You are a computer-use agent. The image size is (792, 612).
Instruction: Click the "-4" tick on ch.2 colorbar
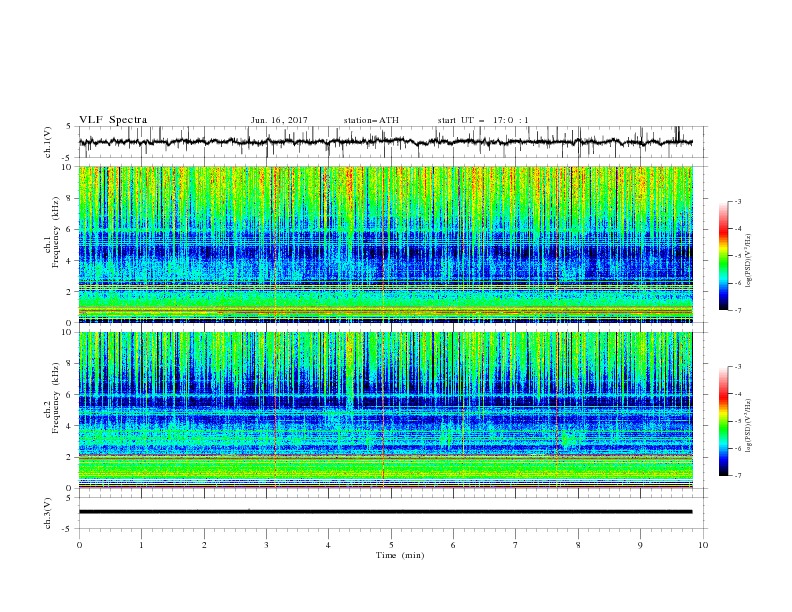pos(737,394)
